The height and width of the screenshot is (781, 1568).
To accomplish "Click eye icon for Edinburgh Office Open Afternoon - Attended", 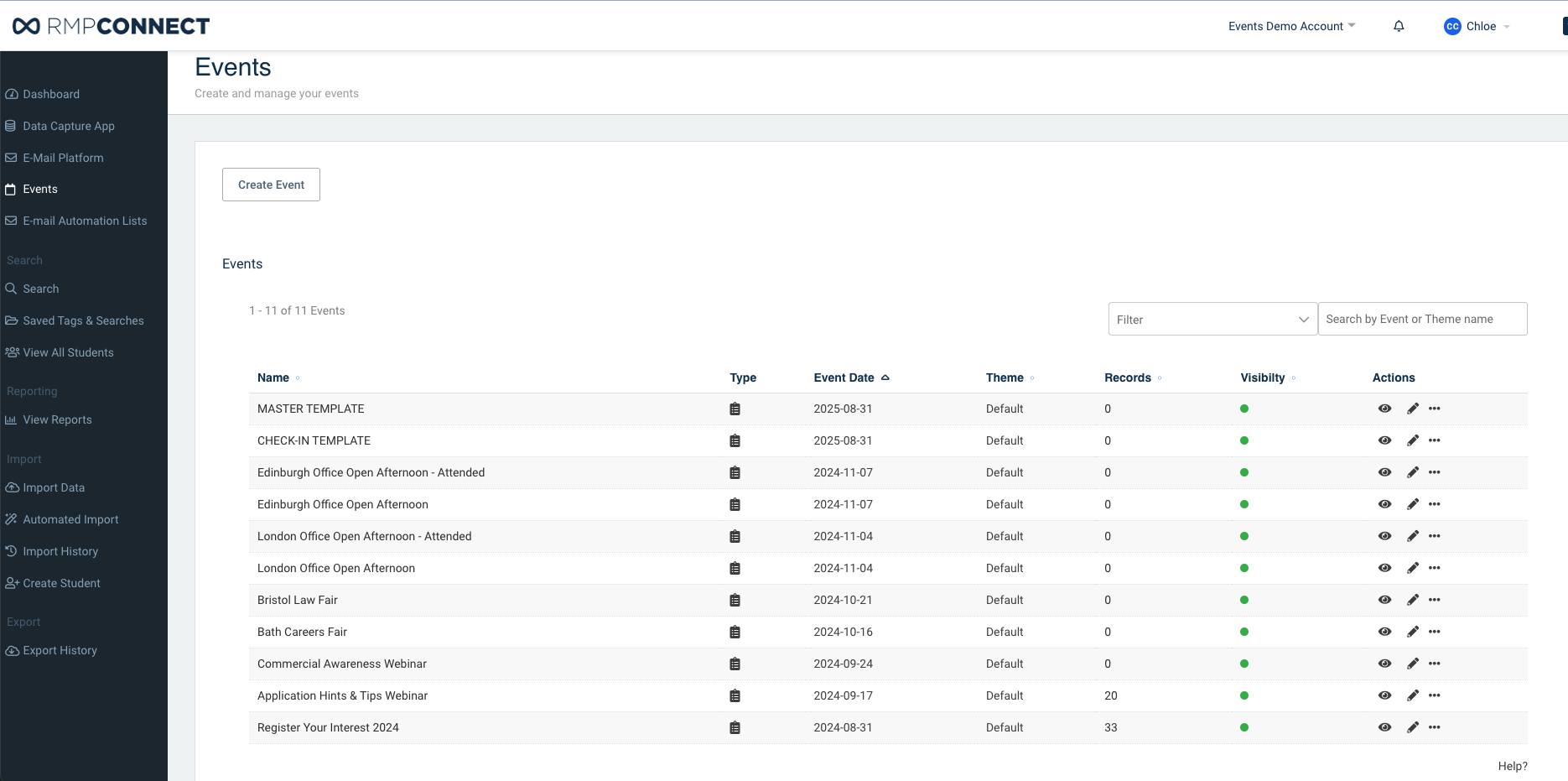I will 1384,472.
